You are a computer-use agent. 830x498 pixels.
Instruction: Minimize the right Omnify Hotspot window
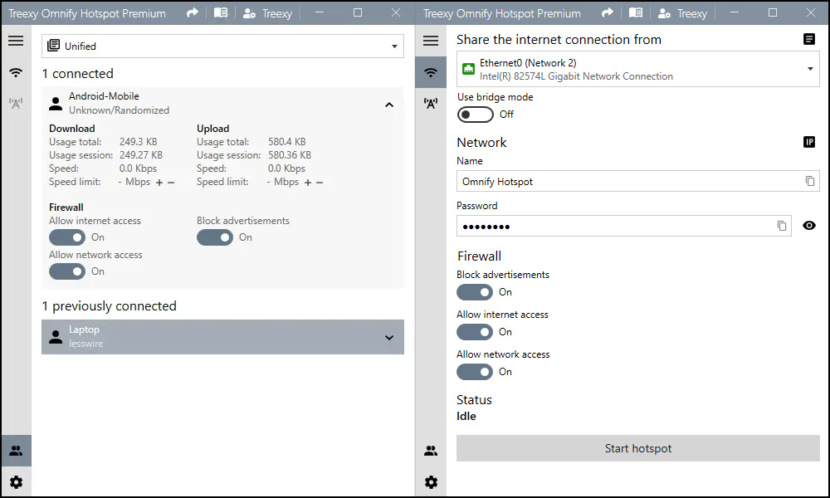click(x=734, y=13)
